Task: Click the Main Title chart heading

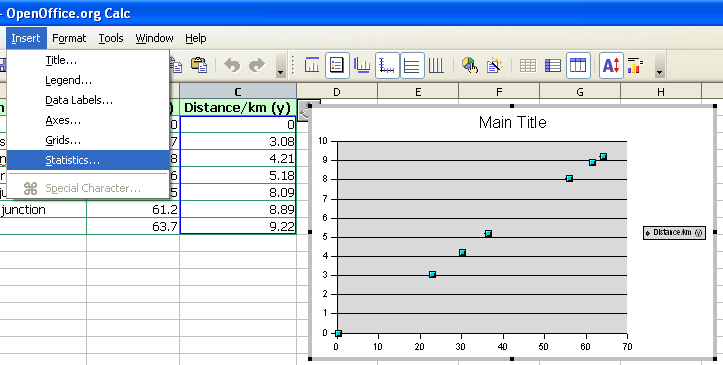Action: point(512,123)
